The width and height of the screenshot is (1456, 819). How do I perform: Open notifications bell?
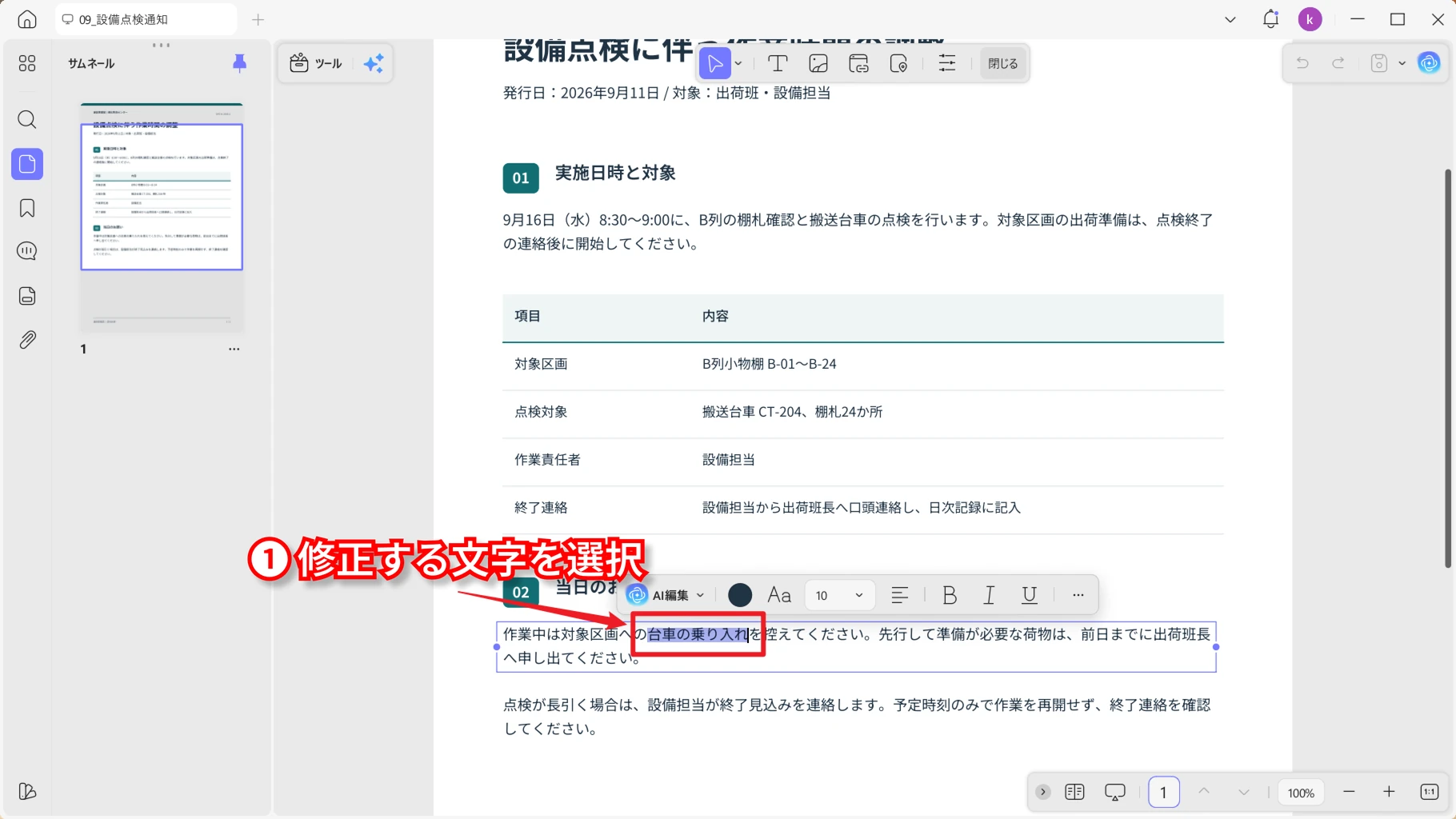(x=1270, y=19)
